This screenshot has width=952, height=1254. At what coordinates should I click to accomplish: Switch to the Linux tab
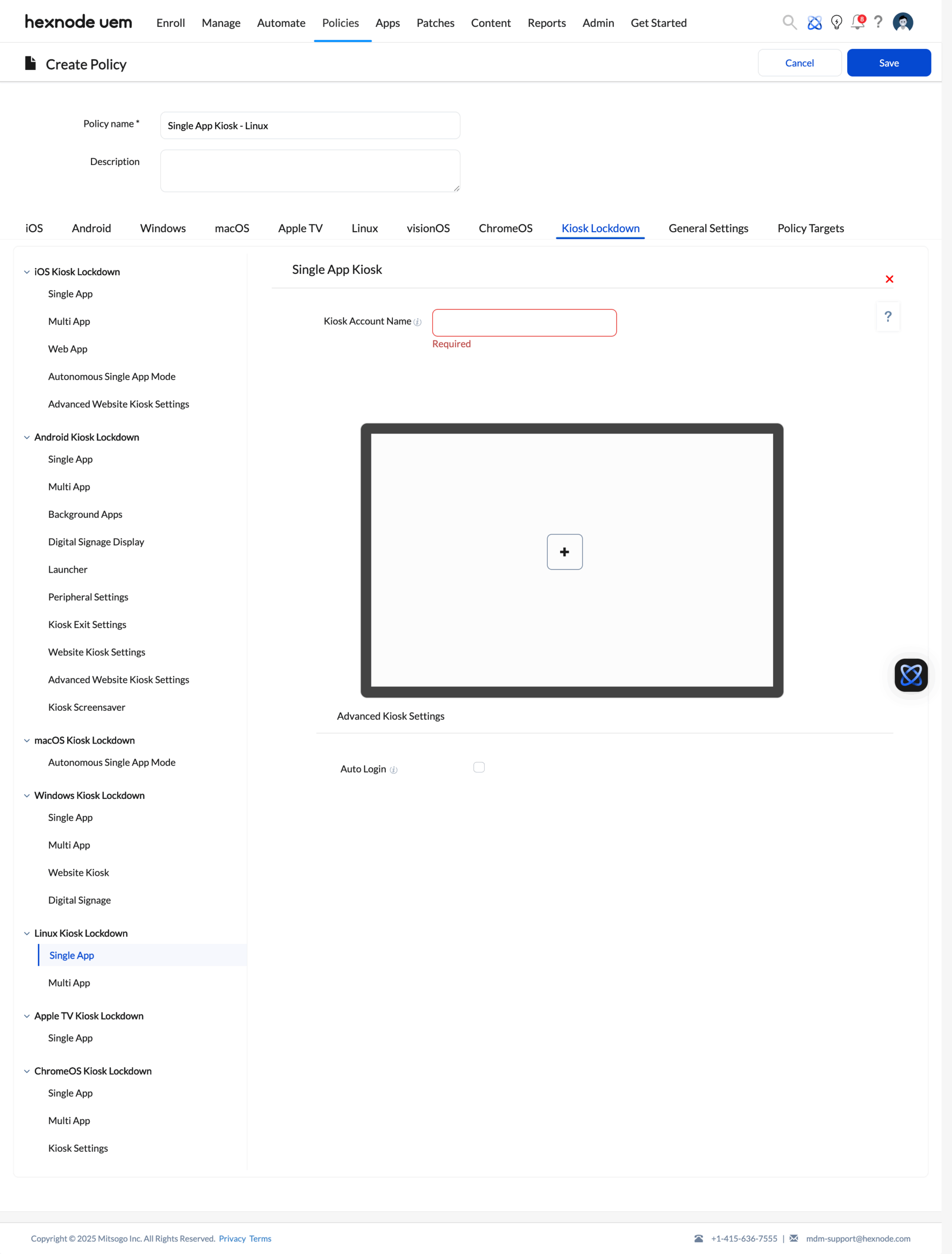click(x=365, y=228)
